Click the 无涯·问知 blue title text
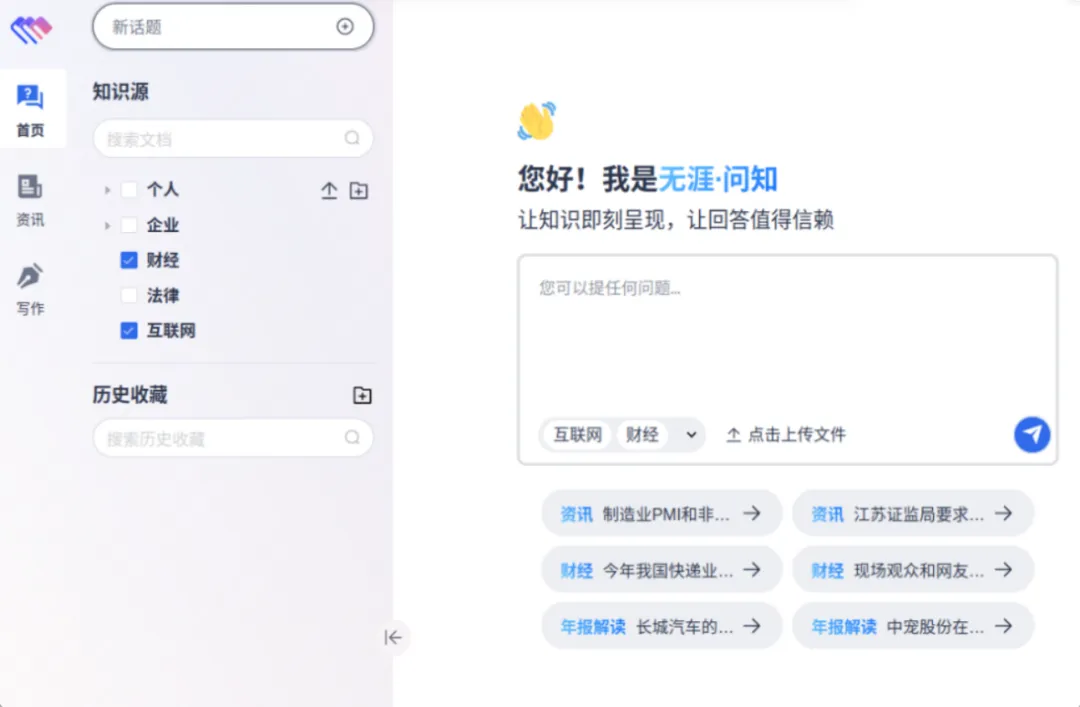 point(718,179)
